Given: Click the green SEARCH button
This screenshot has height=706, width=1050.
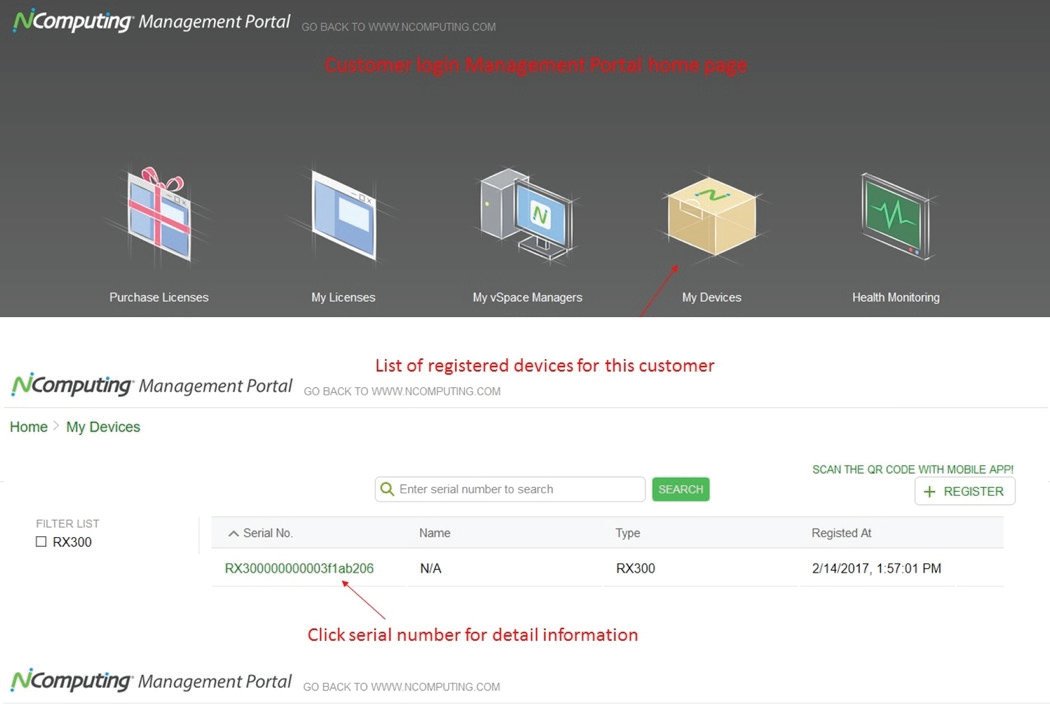Looking at the screenshot, I should [680, 489].
